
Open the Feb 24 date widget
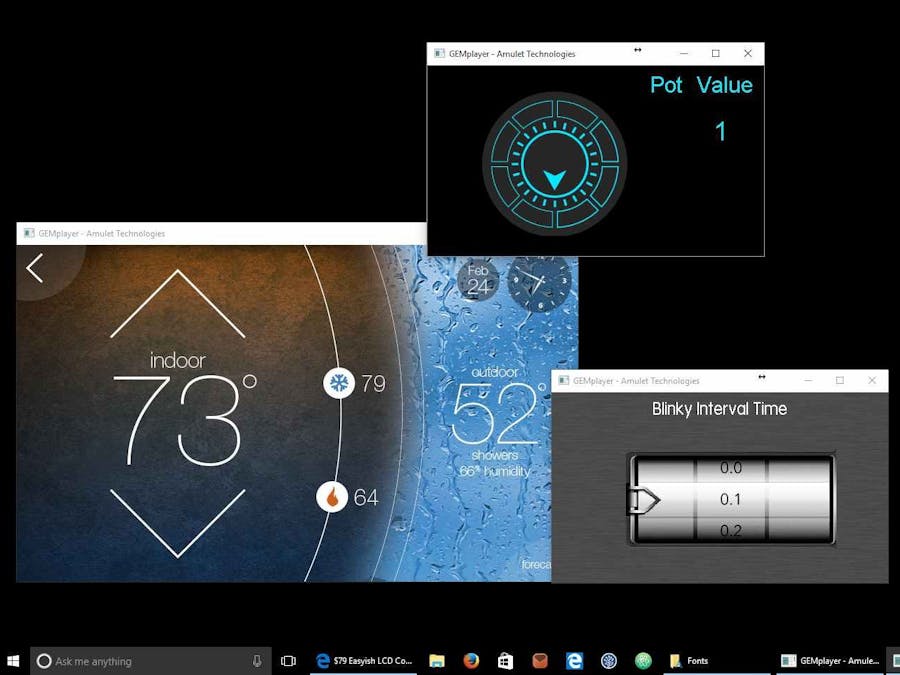tap(476, 282)
